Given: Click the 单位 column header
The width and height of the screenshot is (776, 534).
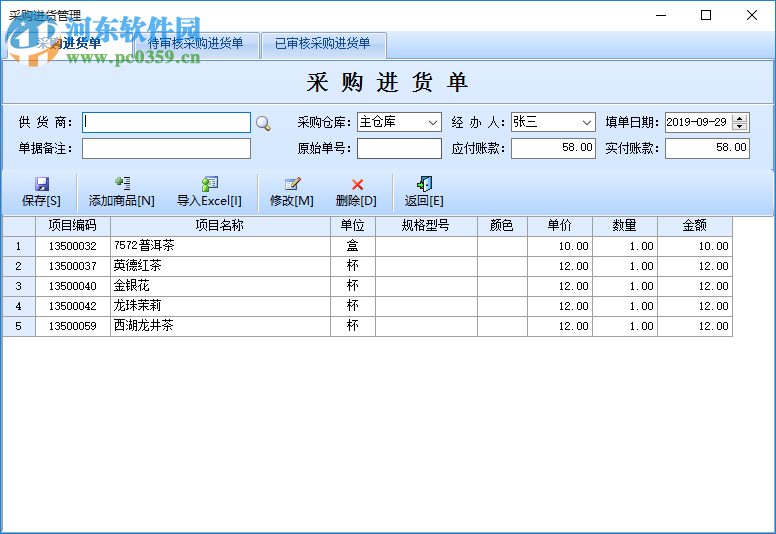Looking at the screenshot, I should [x=353, y=226].
